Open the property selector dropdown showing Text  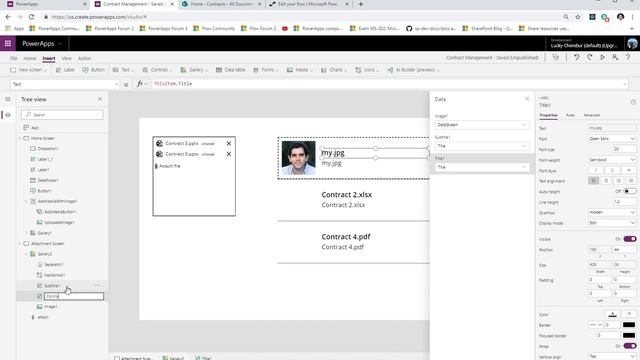point(65,84)
